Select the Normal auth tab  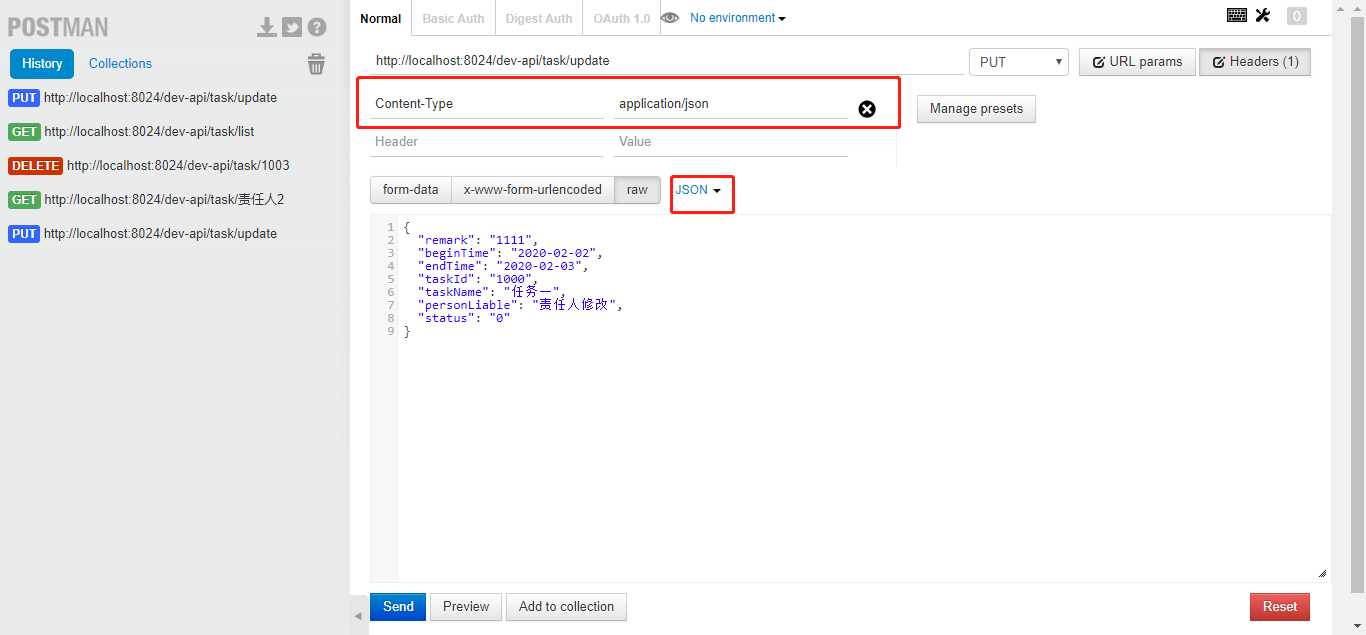[380, 18]
